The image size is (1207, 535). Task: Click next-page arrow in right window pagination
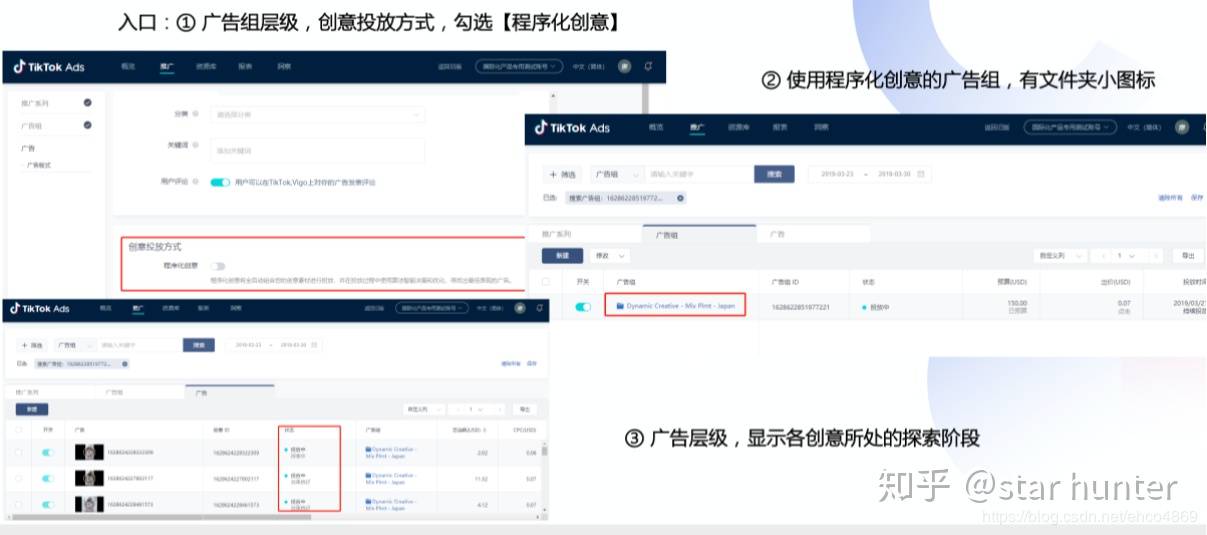pyautogui.click(x=1155, y=256)
